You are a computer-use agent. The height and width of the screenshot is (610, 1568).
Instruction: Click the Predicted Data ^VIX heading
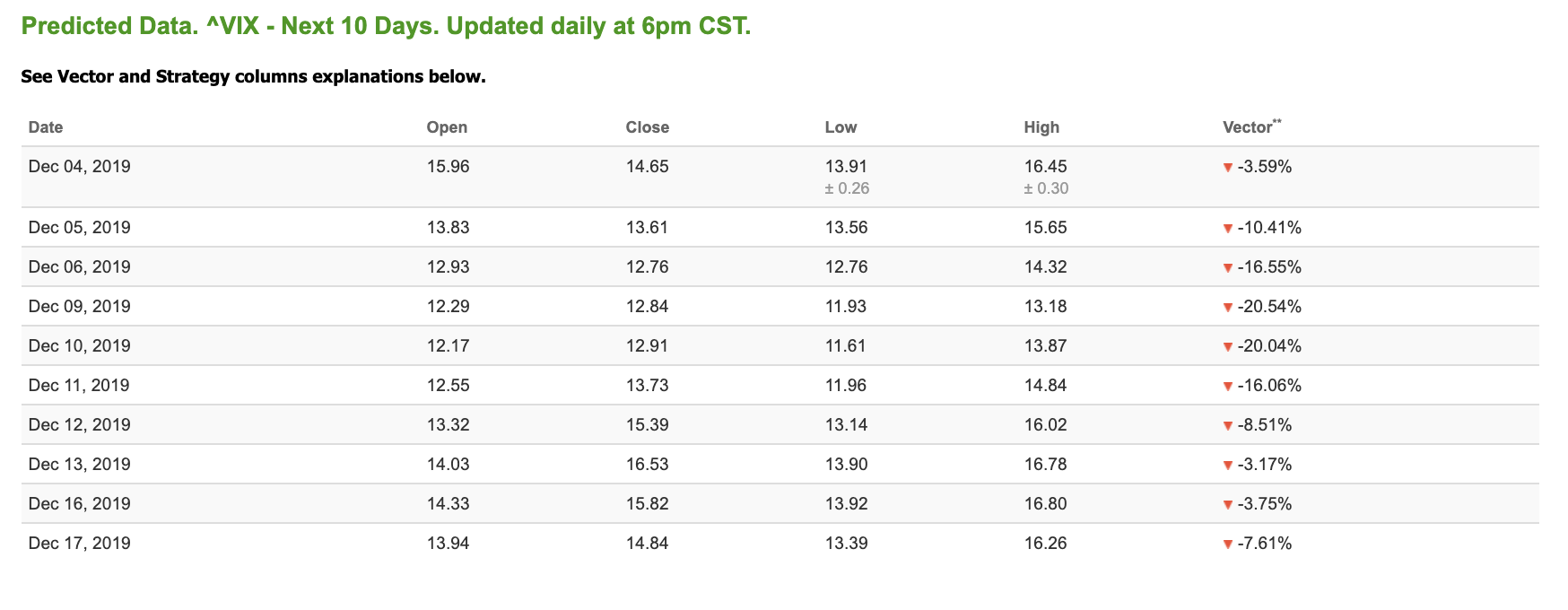(x=386, y=26)
